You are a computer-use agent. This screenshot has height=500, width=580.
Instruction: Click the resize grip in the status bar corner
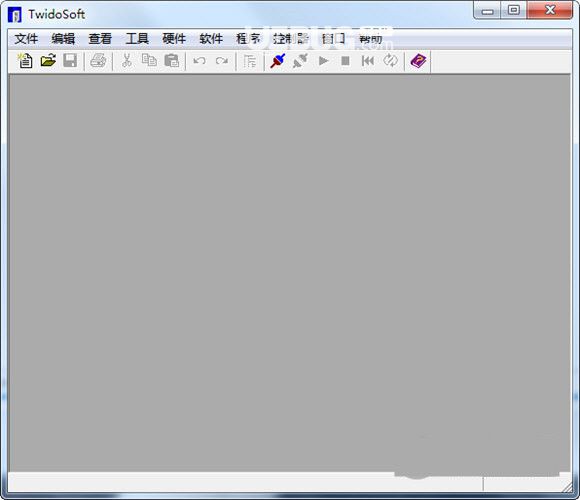click(x=567, y=487)
